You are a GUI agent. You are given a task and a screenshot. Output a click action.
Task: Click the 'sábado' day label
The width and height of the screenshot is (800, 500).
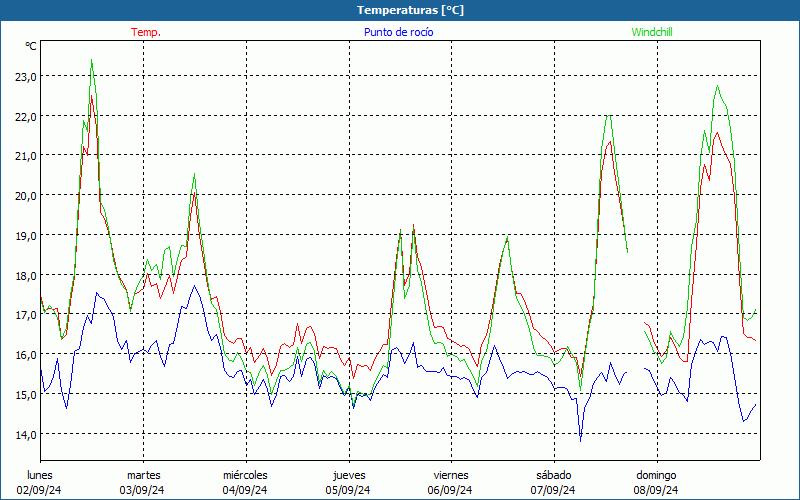pyautogui.click(x=554, y=475)
